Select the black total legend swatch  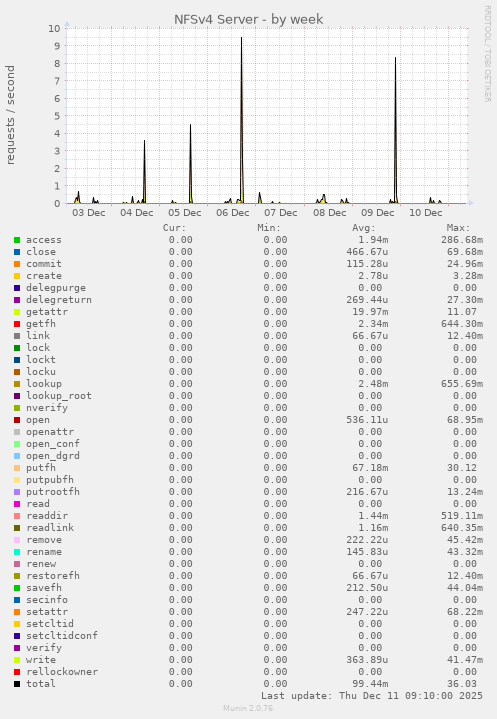click(x=17, y=684)
